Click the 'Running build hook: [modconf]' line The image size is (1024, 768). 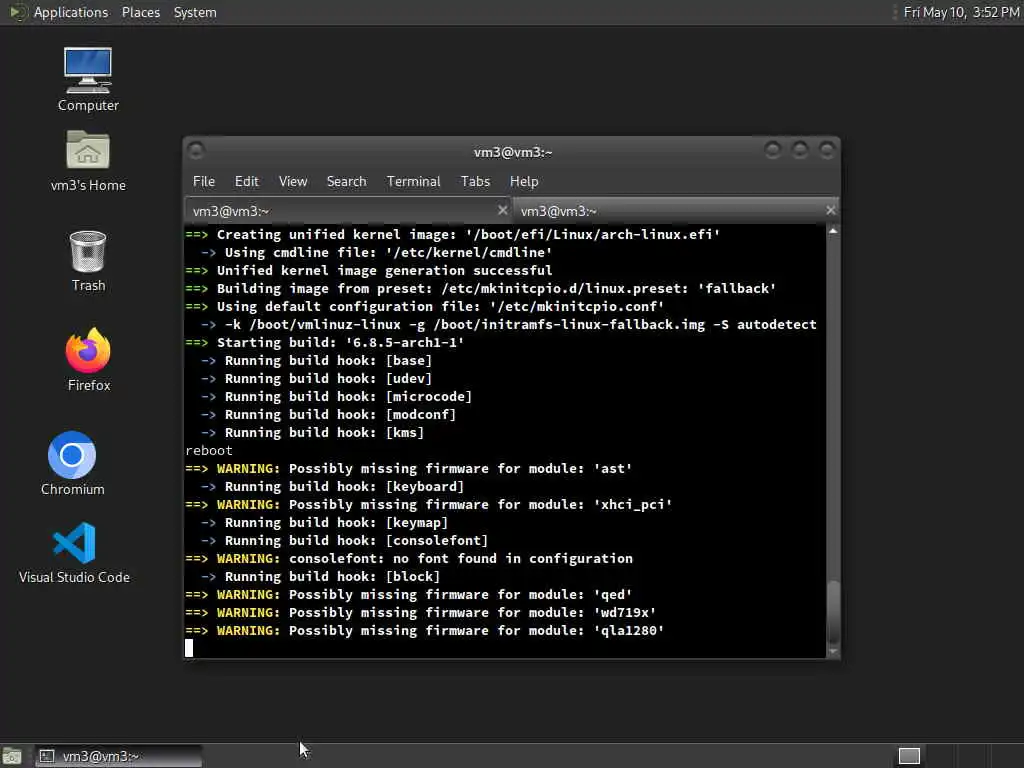[x=328, y=414]
